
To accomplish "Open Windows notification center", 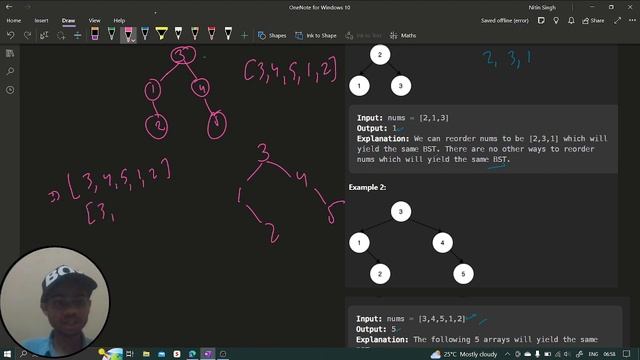I will click(627, 354).
